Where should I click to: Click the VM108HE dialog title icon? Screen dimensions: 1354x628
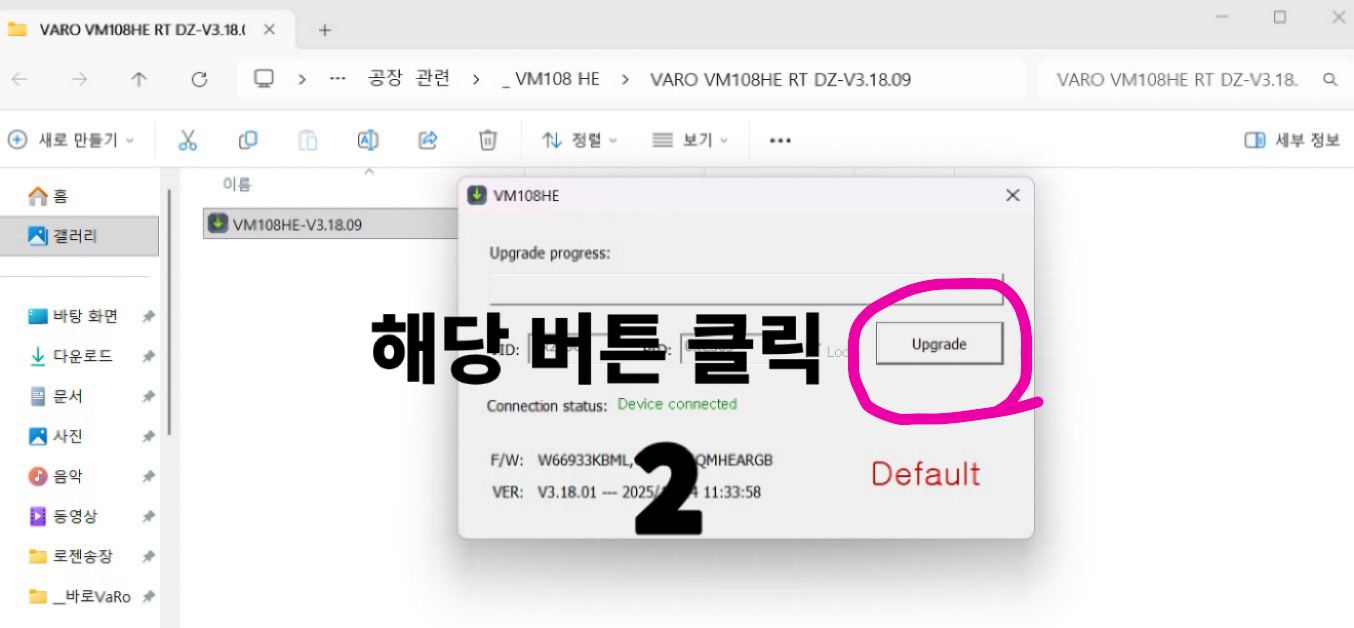click(477, 195)
